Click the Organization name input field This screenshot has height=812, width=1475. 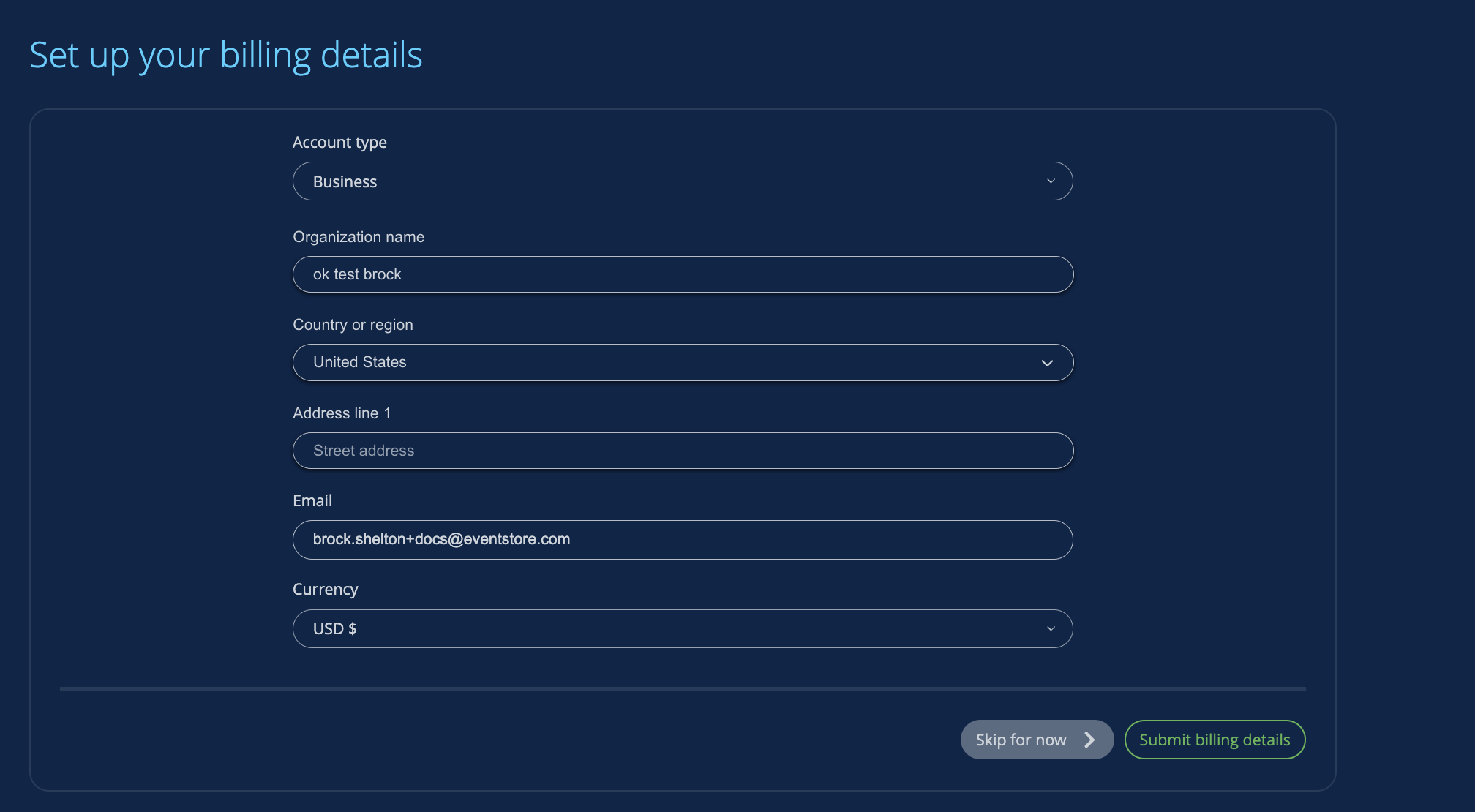point(683,274)
